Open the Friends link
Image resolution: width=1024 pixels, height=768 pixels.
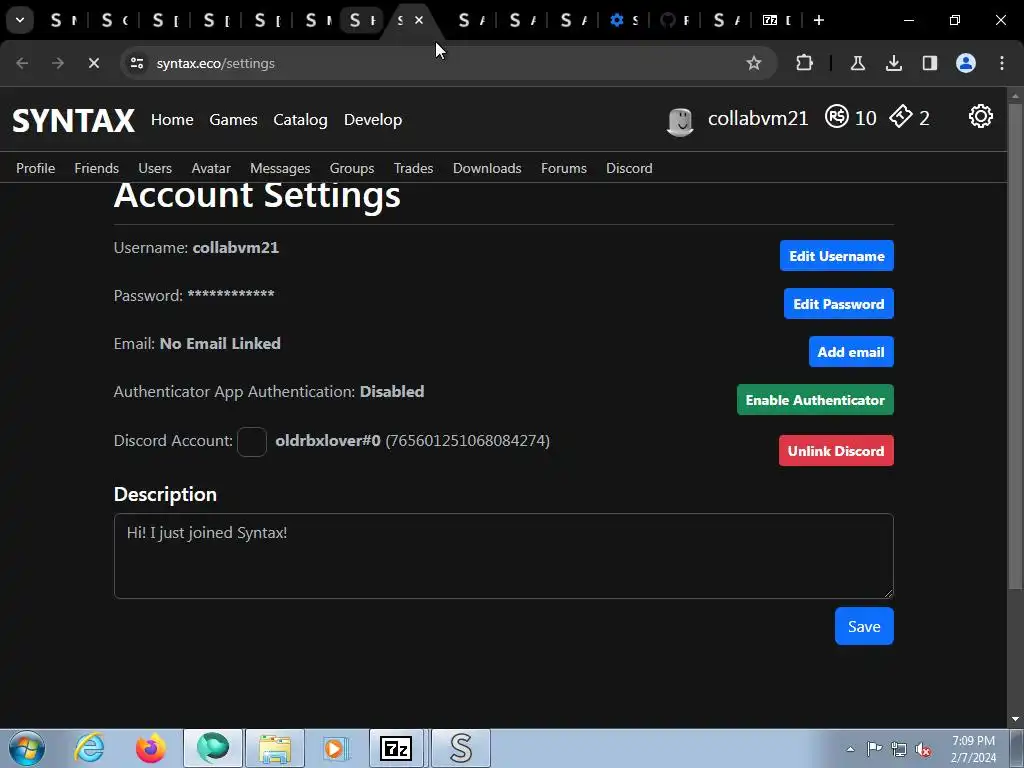click(97, 168)
